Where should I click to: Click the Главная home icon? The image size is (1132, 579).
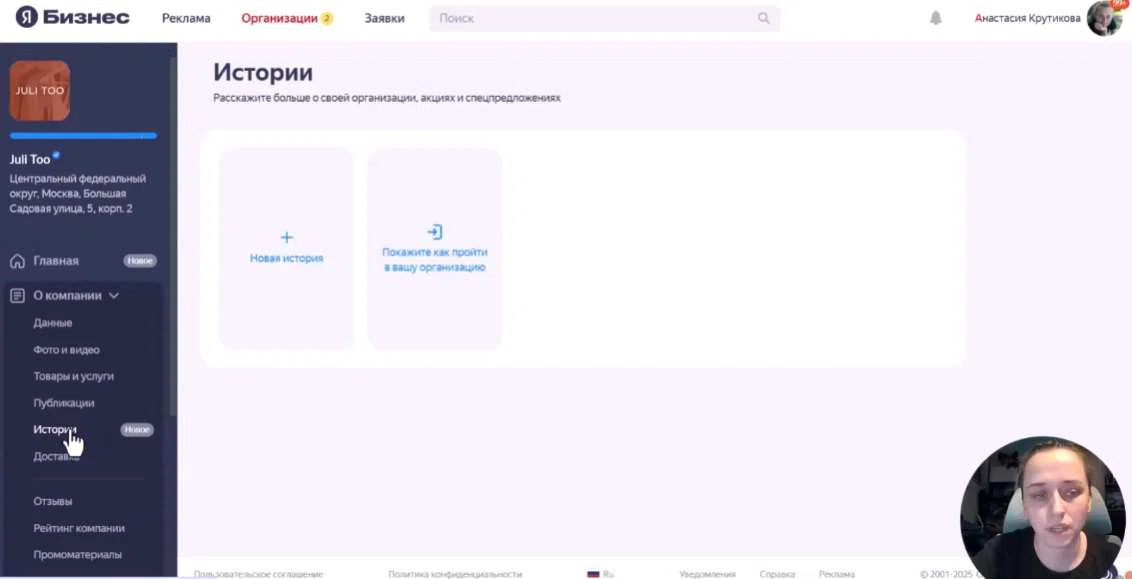coord(17,261)
